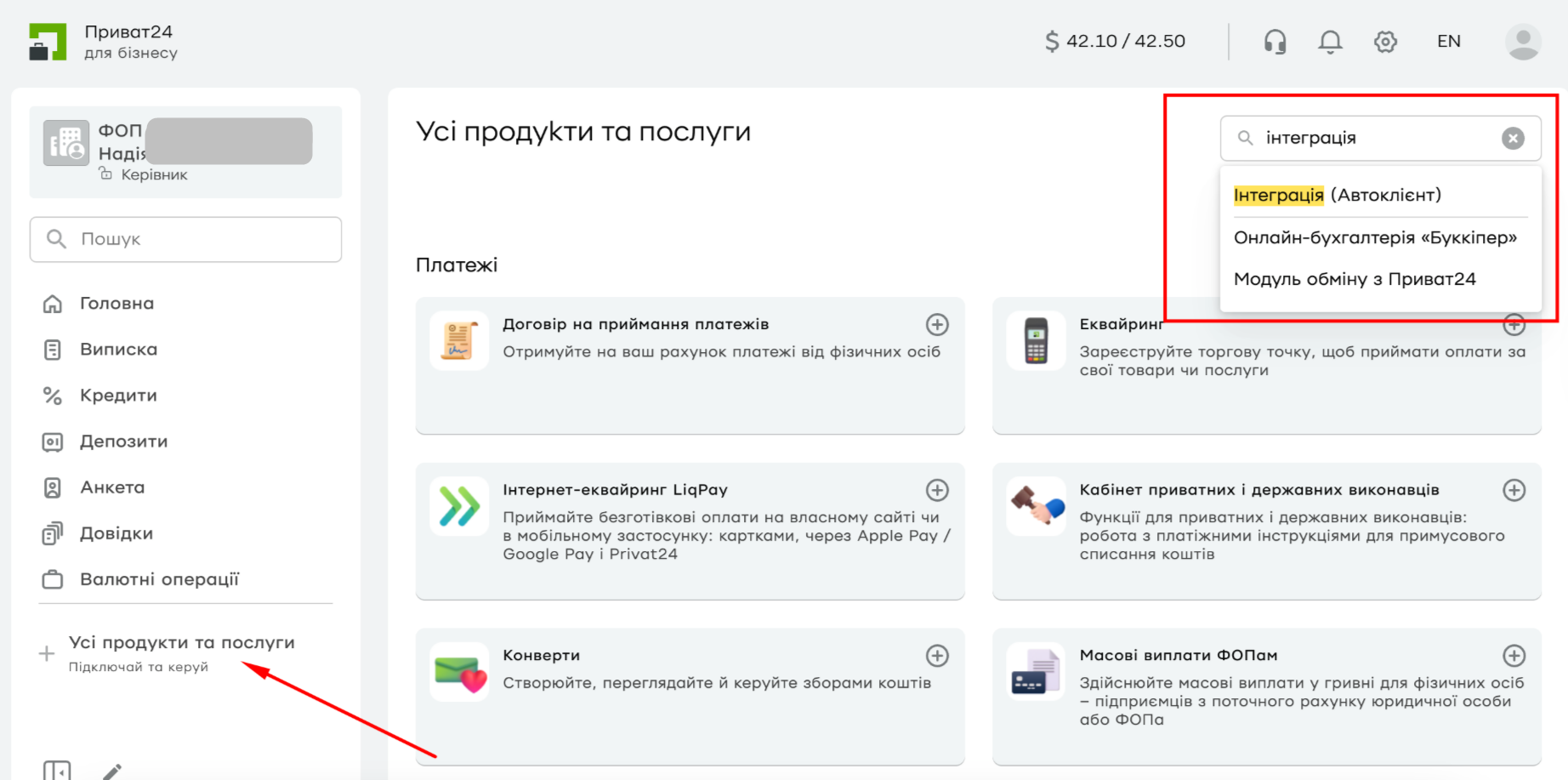Click the Приват24 logo
The image size is (1568, 780).
48,42
